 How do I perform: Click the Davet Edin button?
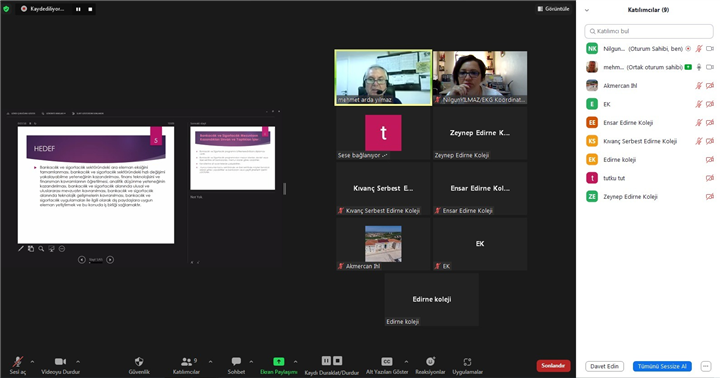click(x=604, y=366)
